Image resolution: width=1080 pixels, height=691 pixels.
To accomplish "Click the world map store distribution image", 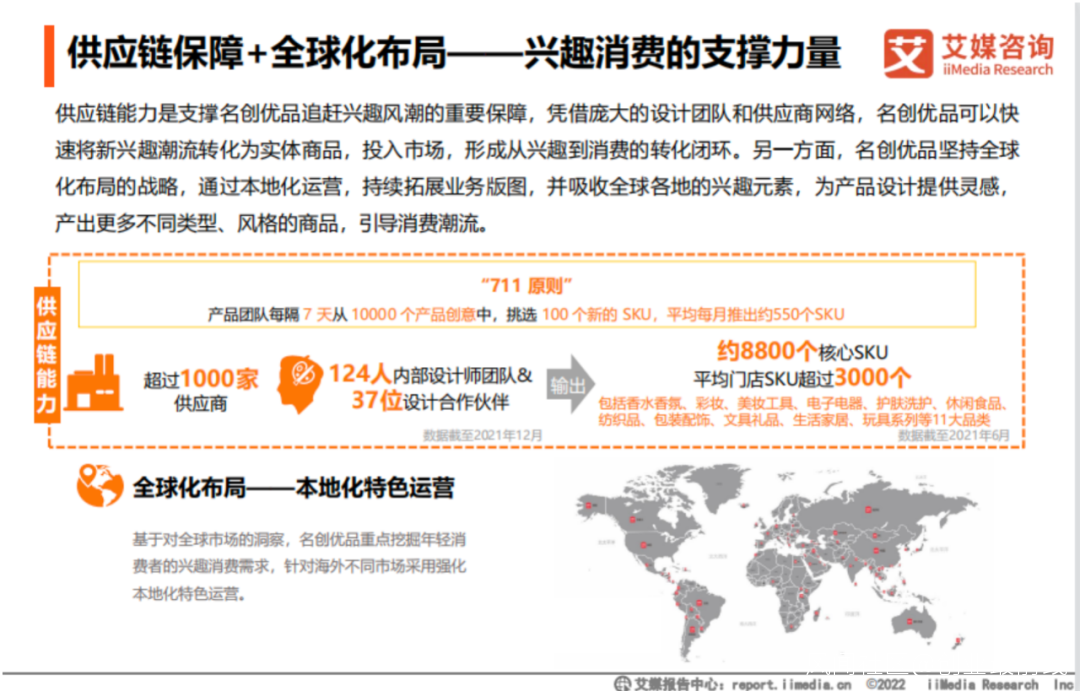I will click(776, 561).
